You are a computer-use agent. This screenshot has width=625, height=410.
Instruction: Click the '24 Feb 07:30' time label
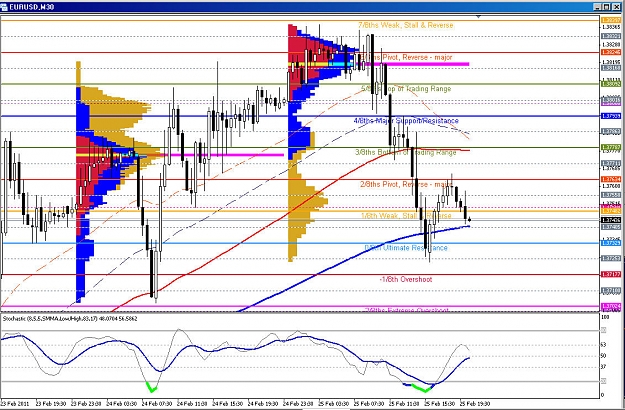(x=157, y=404)
